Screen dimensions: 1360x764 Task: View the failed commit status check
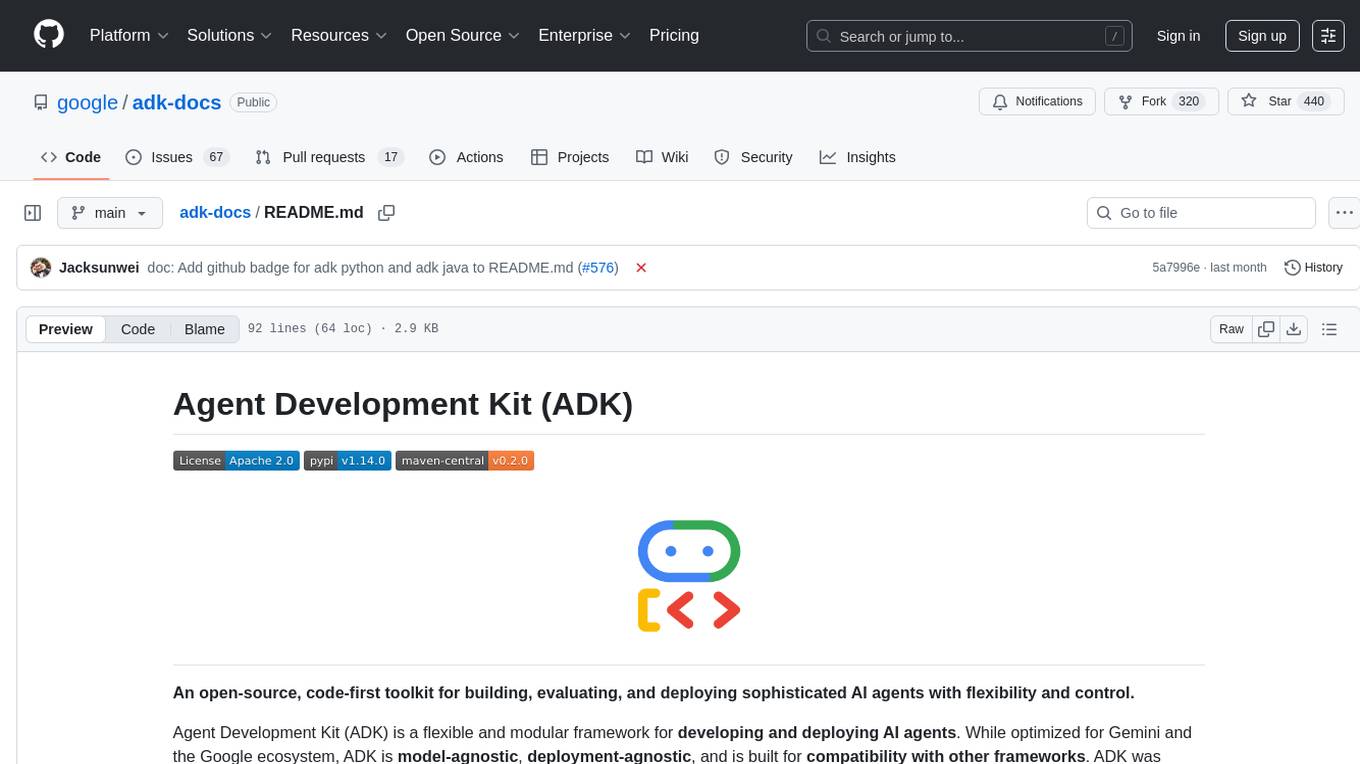641,268
